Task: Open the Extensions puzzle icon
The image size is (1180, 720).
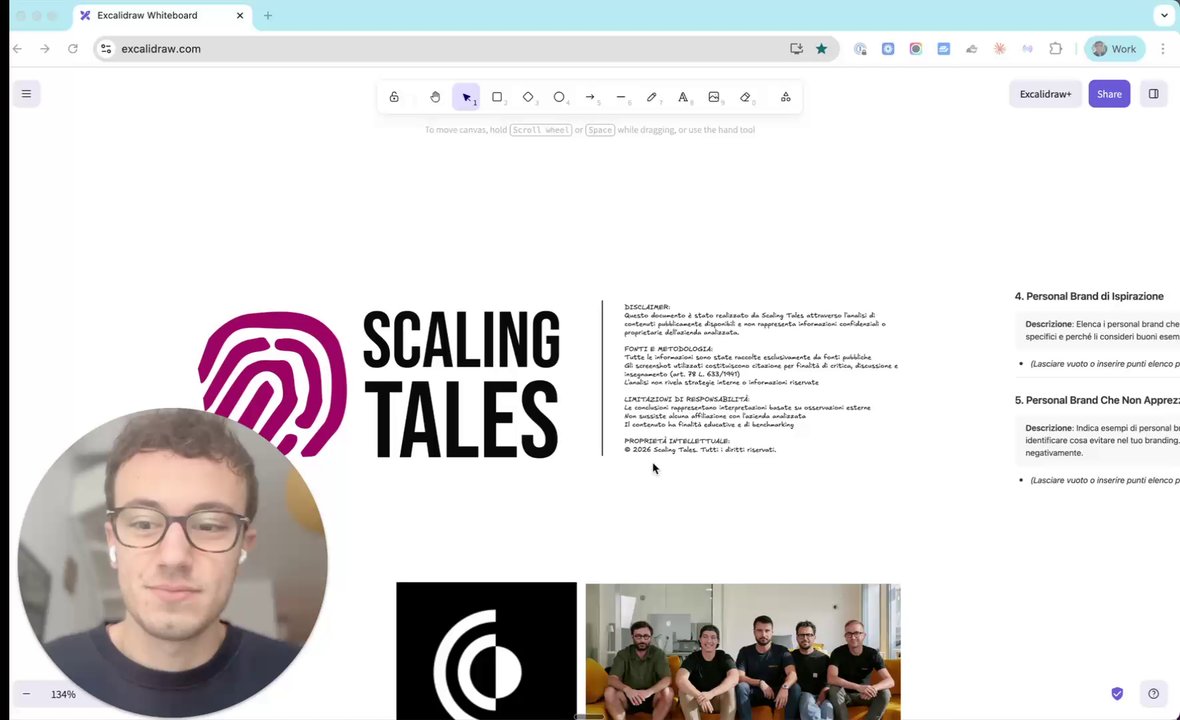Action: click(1056, 49)
